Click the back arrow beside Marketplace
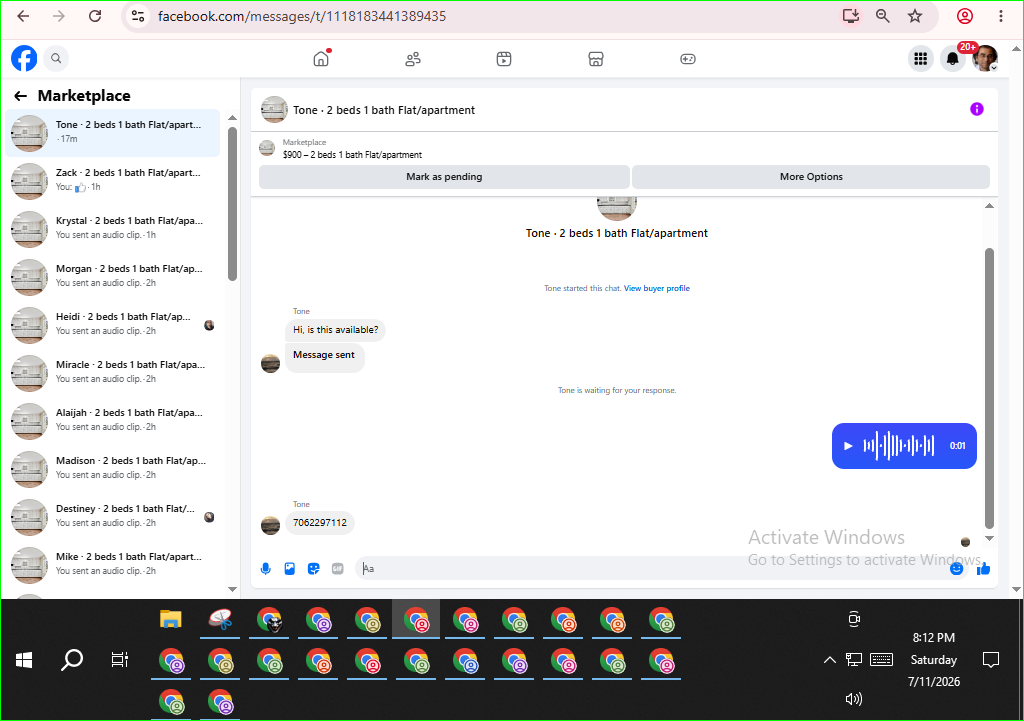This screenshot has height=721, width=1024. point(21,96)
